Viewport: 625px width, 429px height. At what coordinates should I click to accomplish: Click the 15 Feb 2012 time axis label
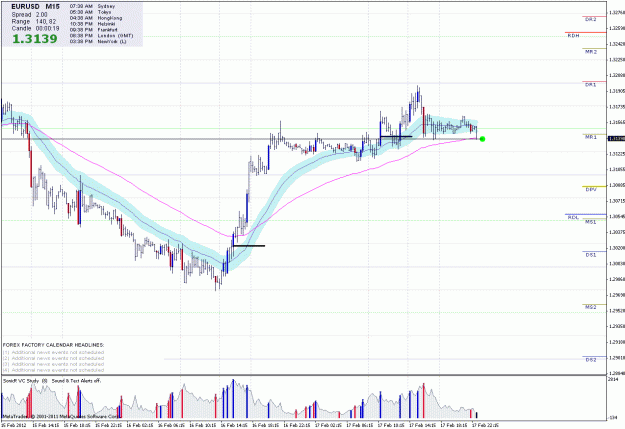coord(14,425)
